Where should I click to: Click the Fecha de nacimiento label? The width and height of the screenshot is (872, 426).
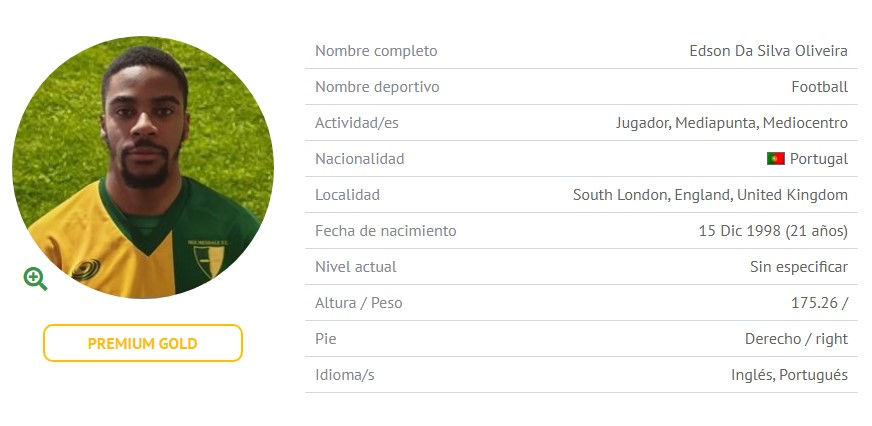tap(386, 231)
